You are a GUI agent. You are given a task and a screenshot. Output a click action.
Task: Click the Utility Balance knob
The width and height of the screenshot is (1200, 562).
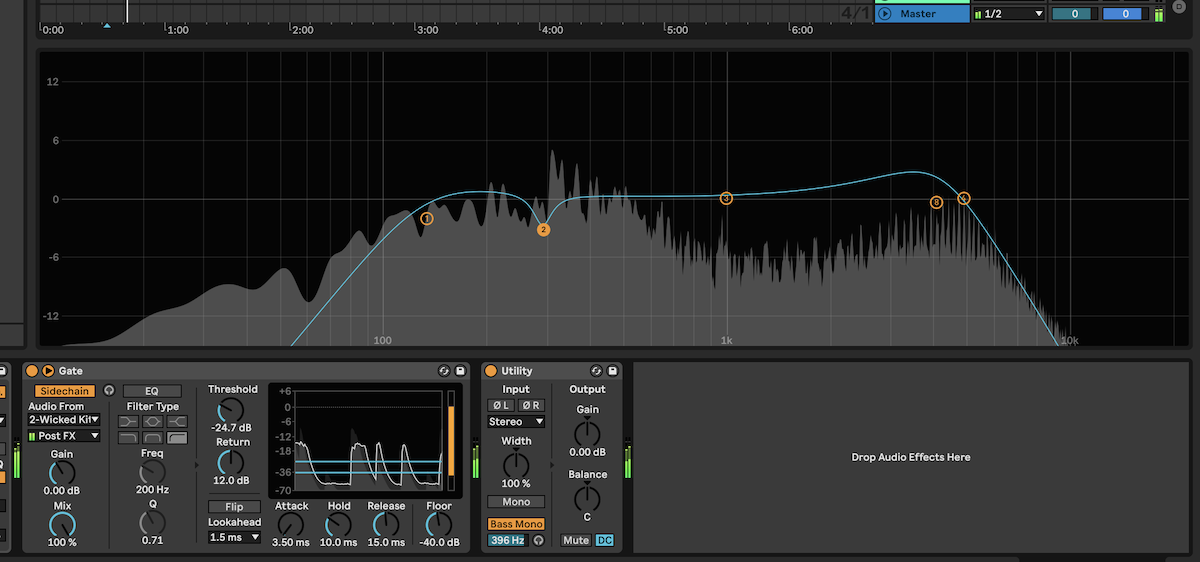click(588, 498)
